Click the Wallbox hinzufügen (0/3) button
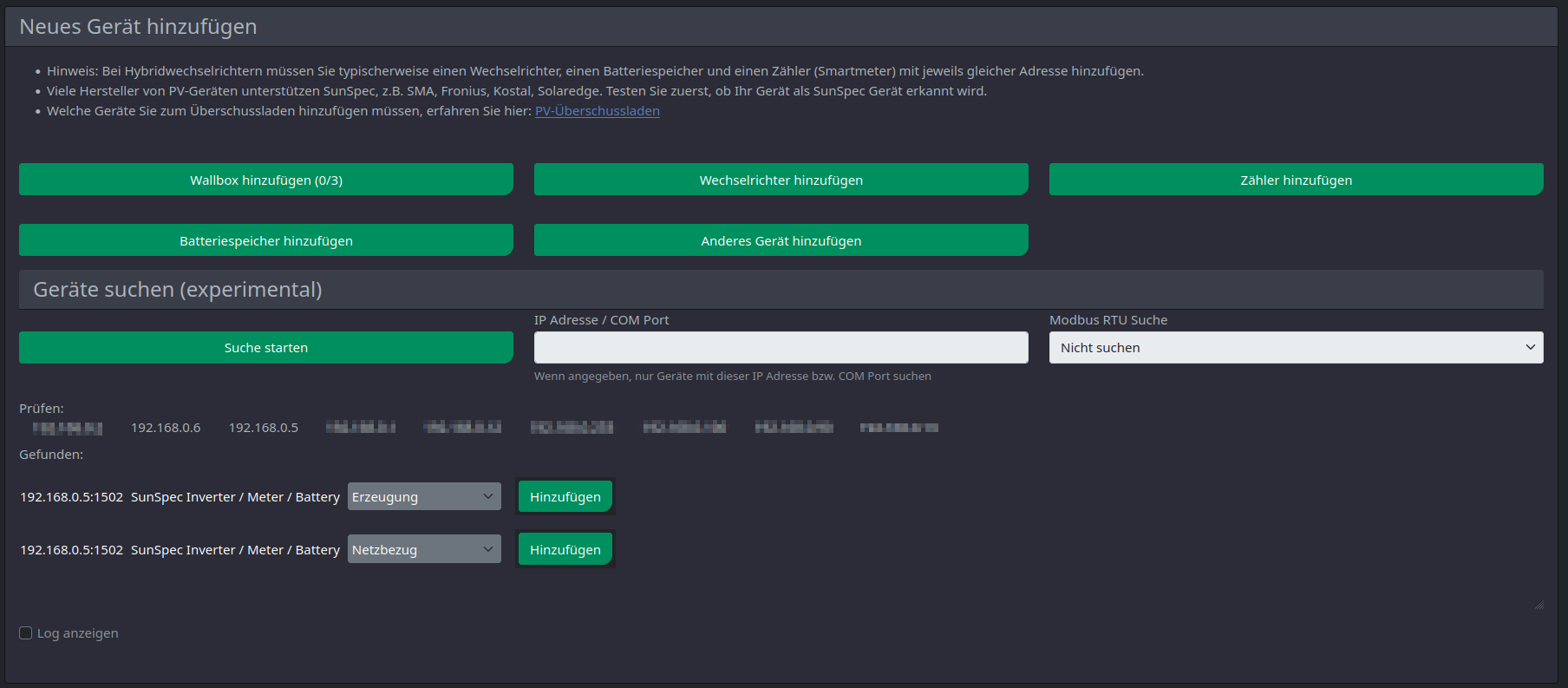The height and width of the screenshot is (688, 1568). click(265, 180)
